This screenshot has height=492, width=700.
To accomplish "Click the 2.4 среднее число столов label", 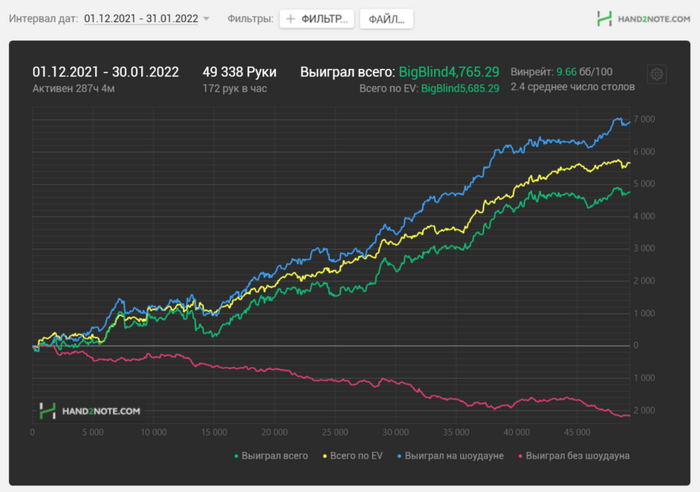I will point(572,87).
